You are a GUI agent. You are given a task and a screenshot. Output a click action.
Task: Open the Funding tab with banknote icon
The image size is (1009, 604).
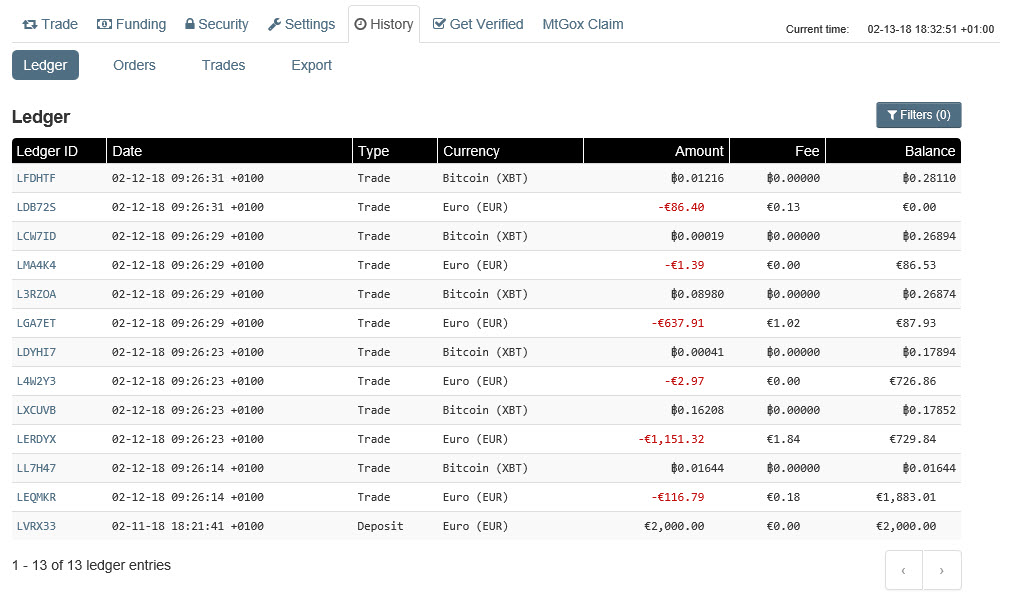click(x=131, y=24)
